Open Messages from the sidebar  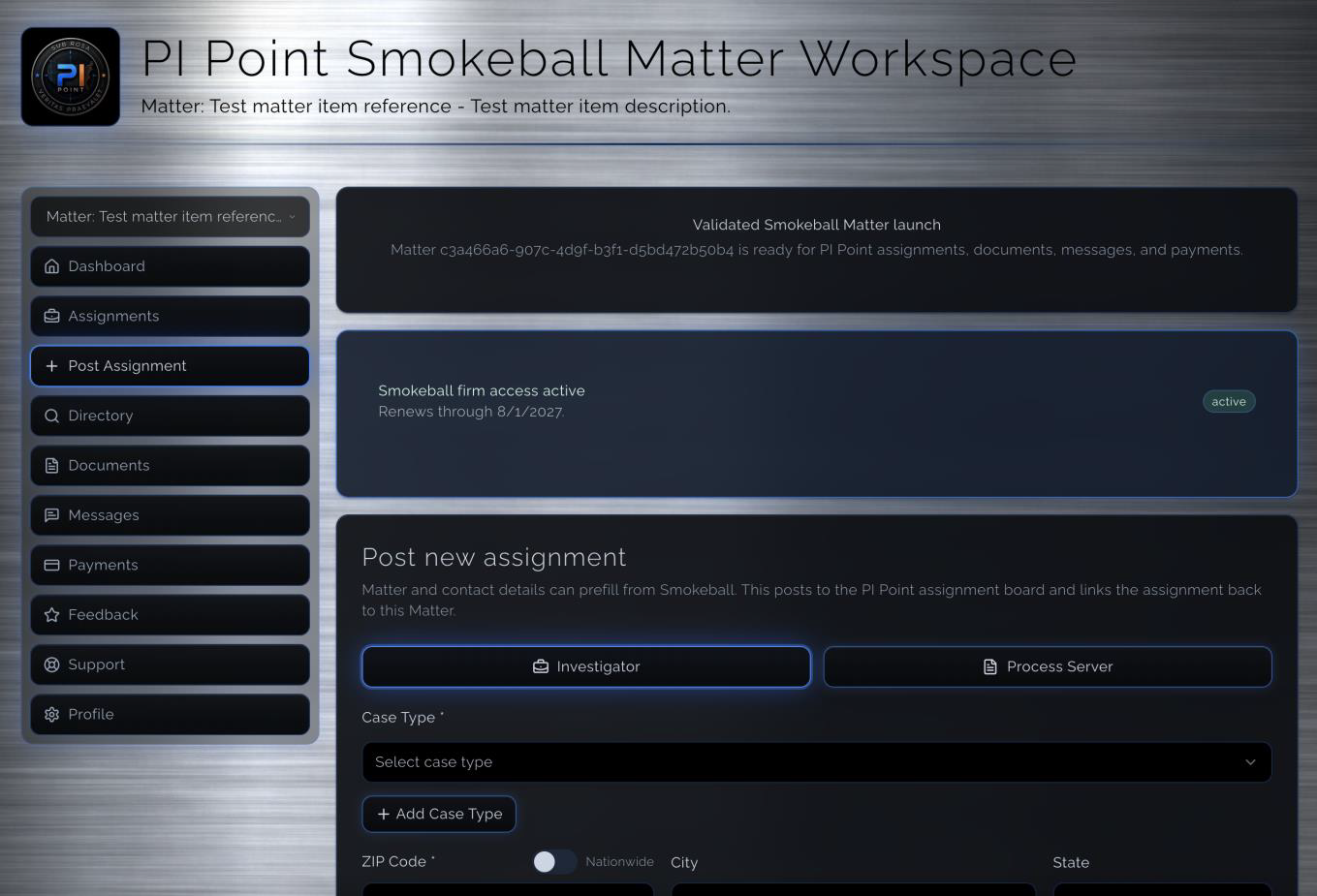(x=171, y=515)
